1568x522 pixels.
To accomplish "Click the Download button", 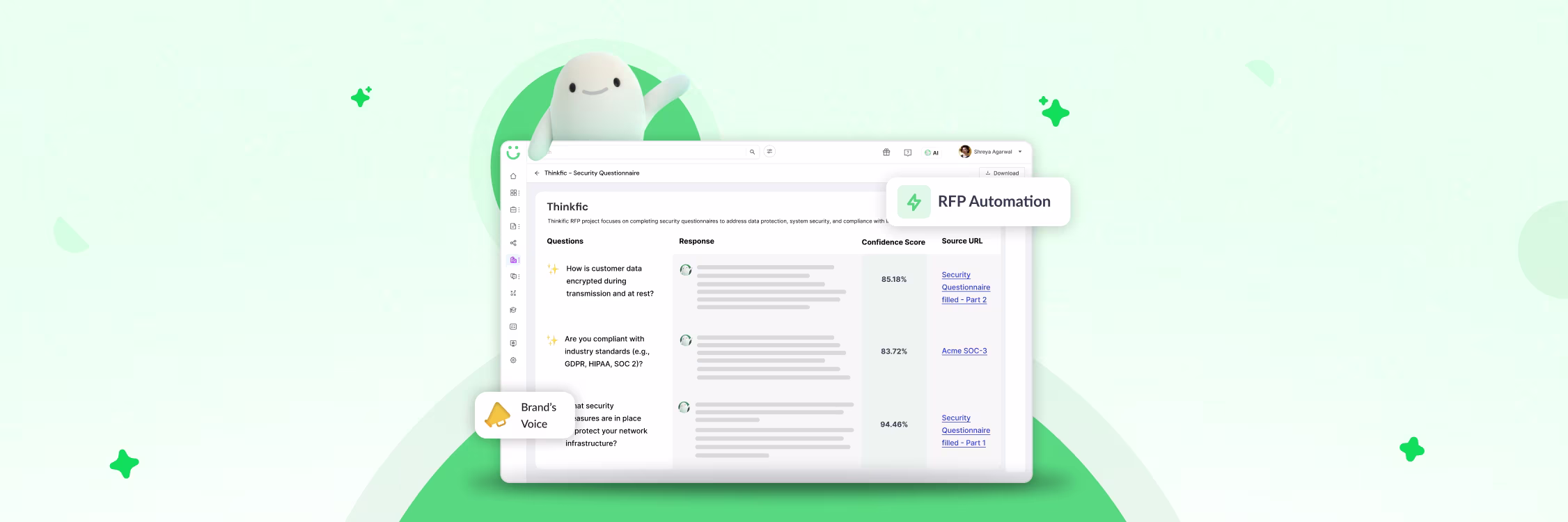I will tap(1002, 173).
